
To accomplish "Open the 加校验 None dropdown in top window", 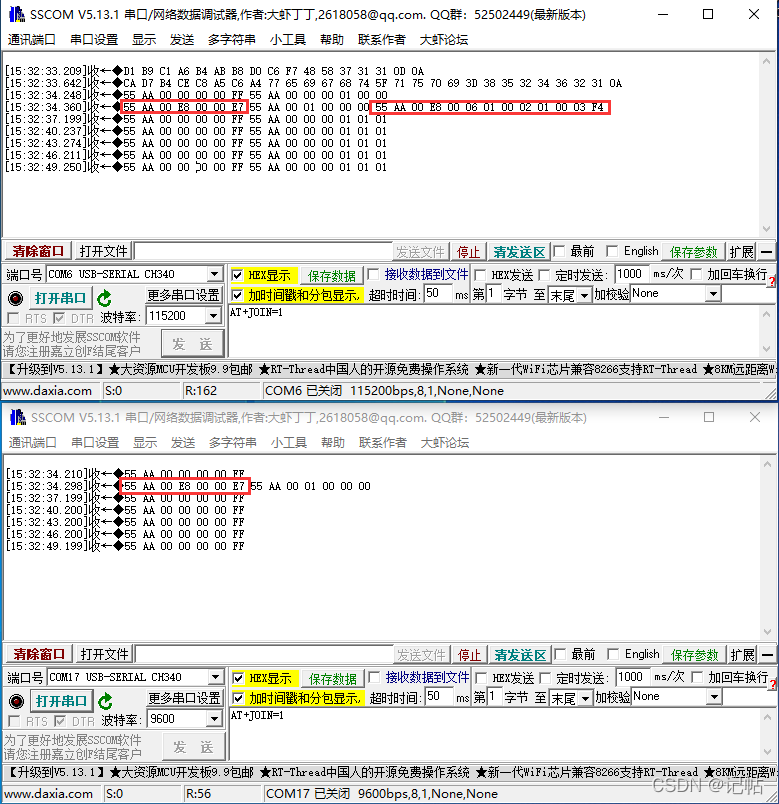I will [x=713, y=294].
